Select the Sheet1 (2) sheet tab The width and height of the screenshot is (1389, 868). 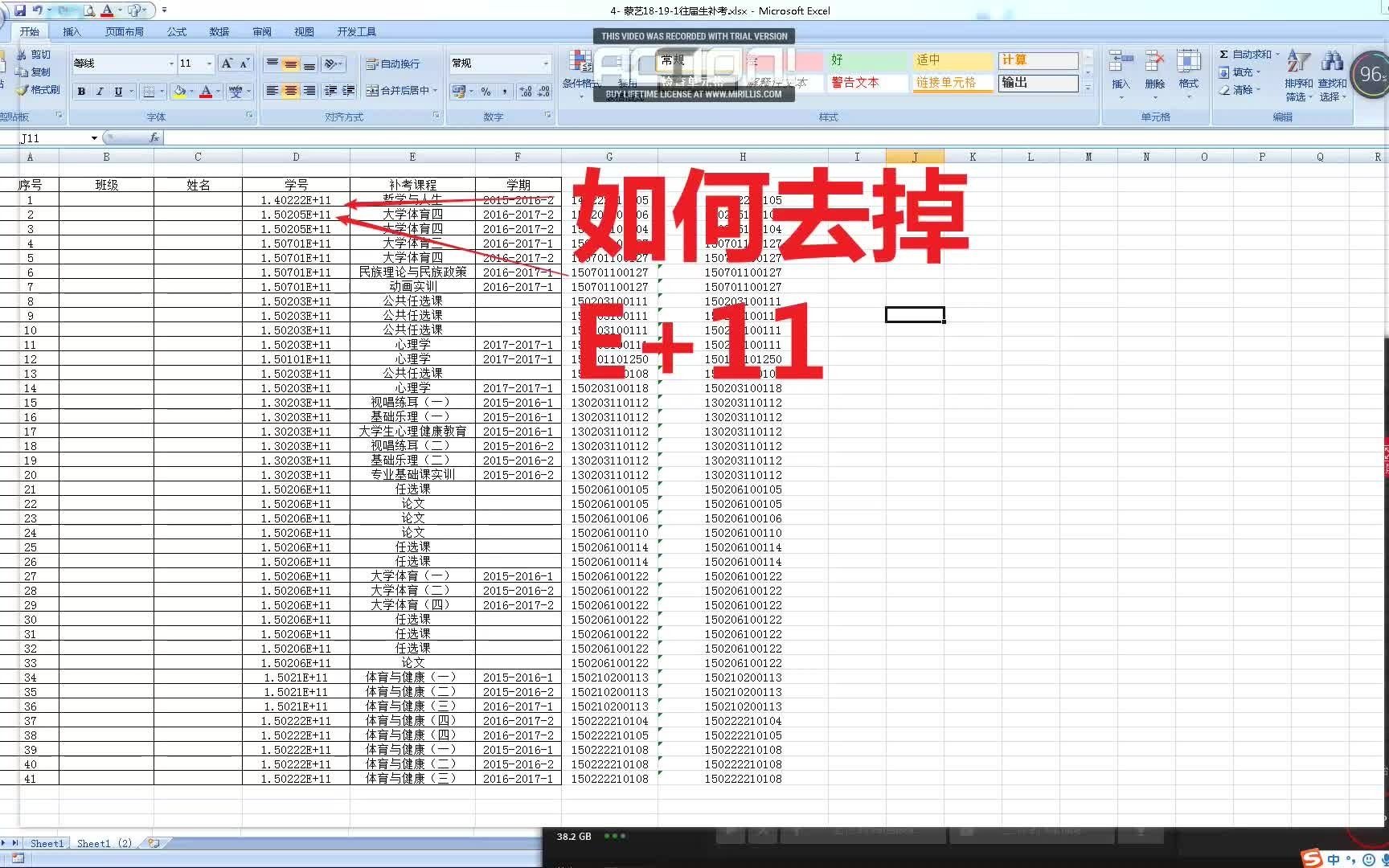(104, 843)
